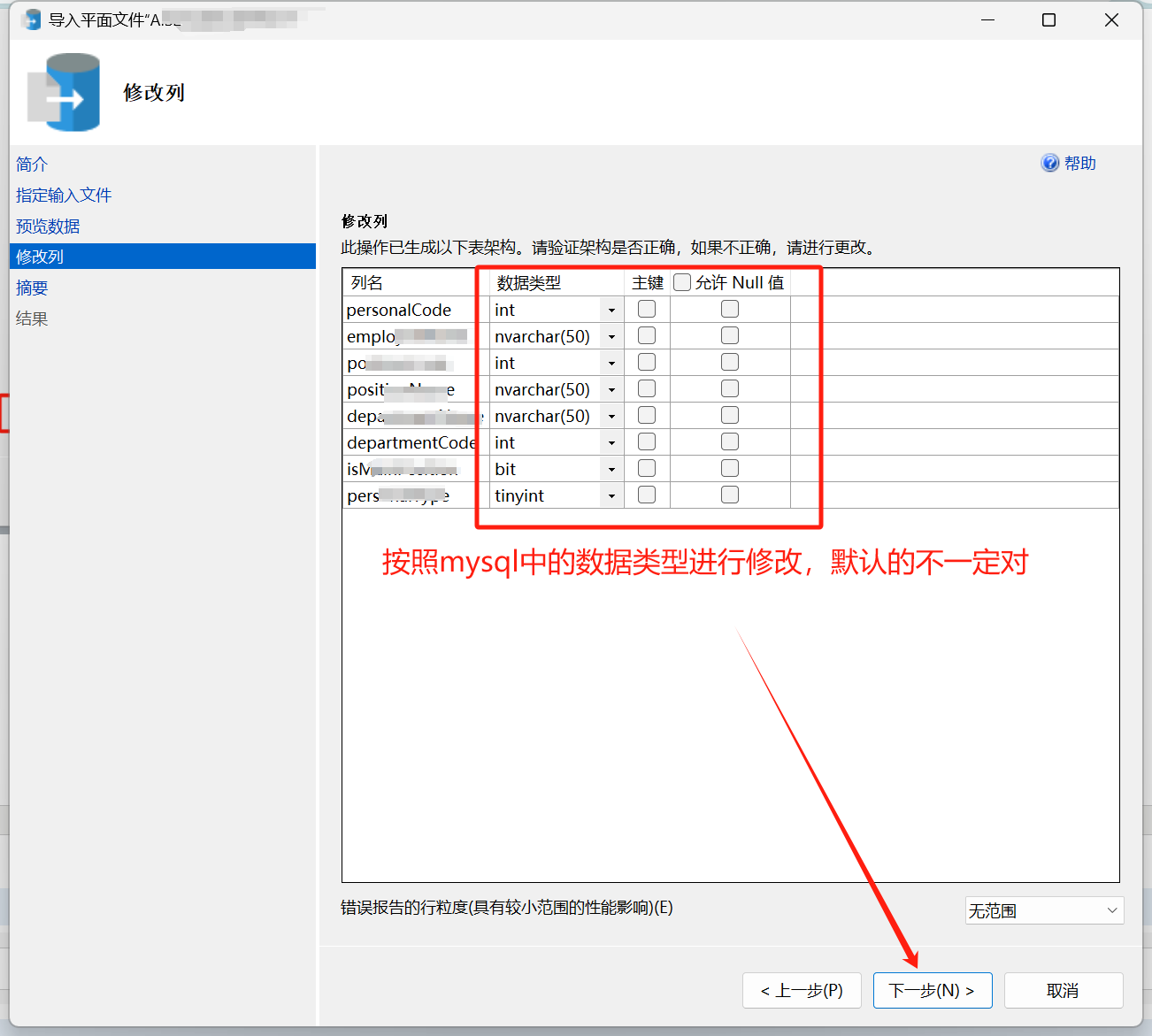1152x1036 pixels.
Task: Check primary key box for personalCode row
Action: coord(647,309)
